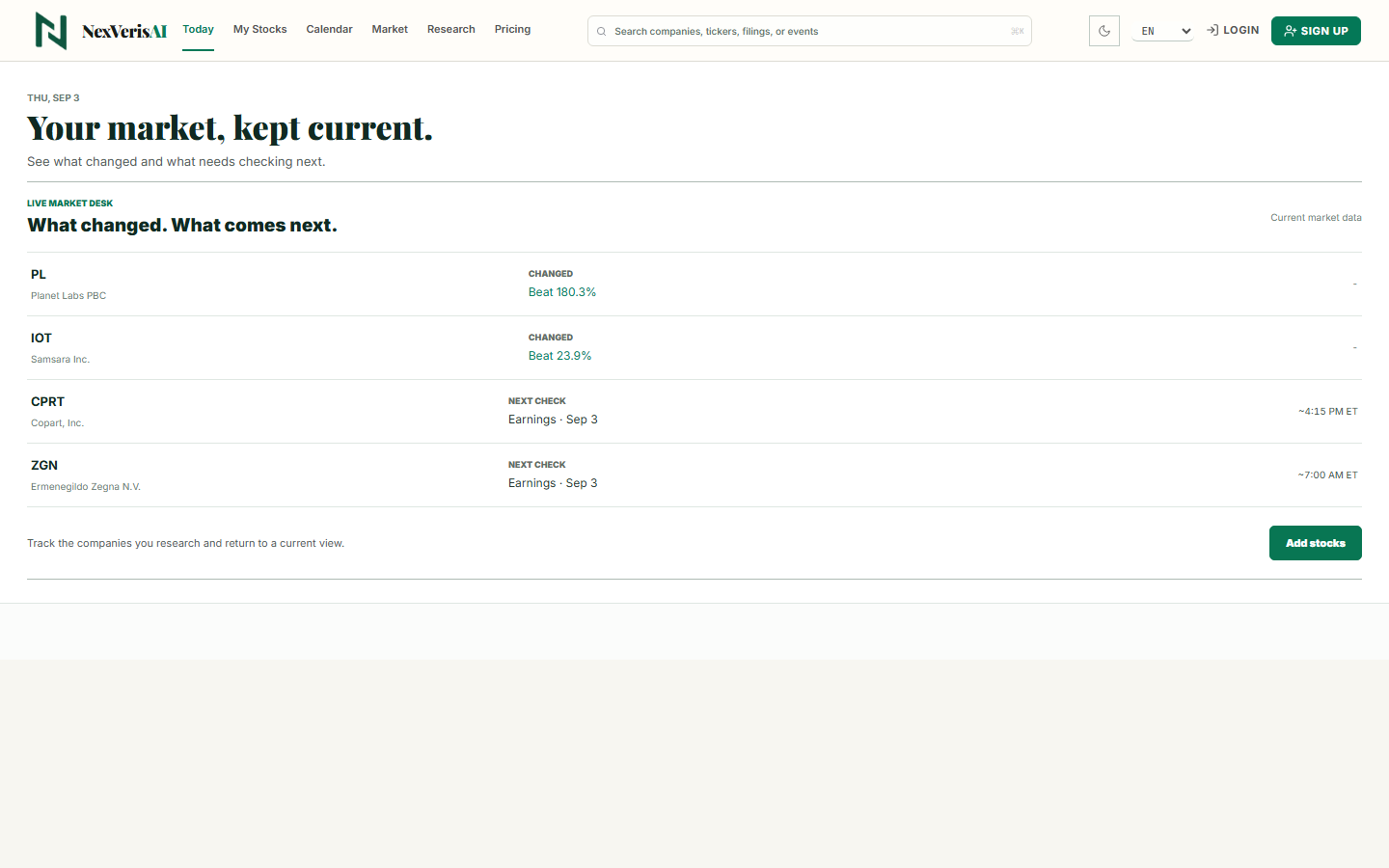Click the SIGN UP button
Screen dimensions: 1389x868
tap(1316, 31)
